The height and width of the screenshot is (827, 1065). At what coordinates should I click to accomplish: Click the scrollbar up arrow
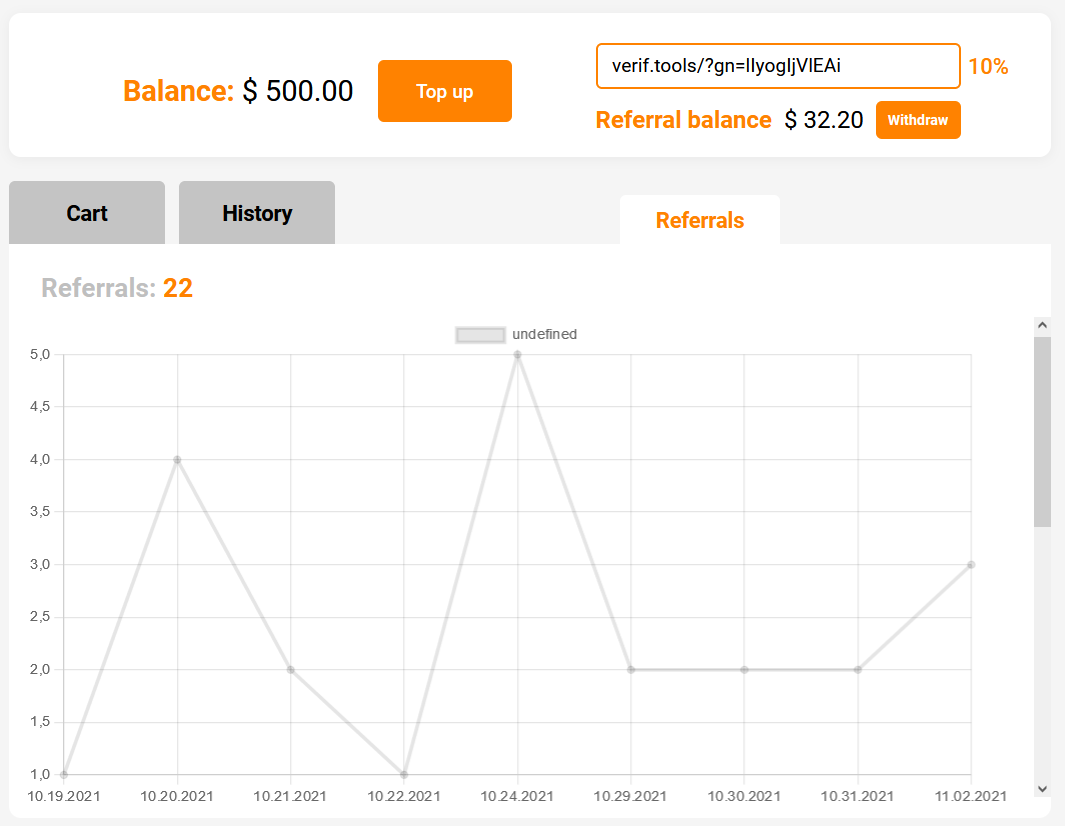coord(1042,325)
